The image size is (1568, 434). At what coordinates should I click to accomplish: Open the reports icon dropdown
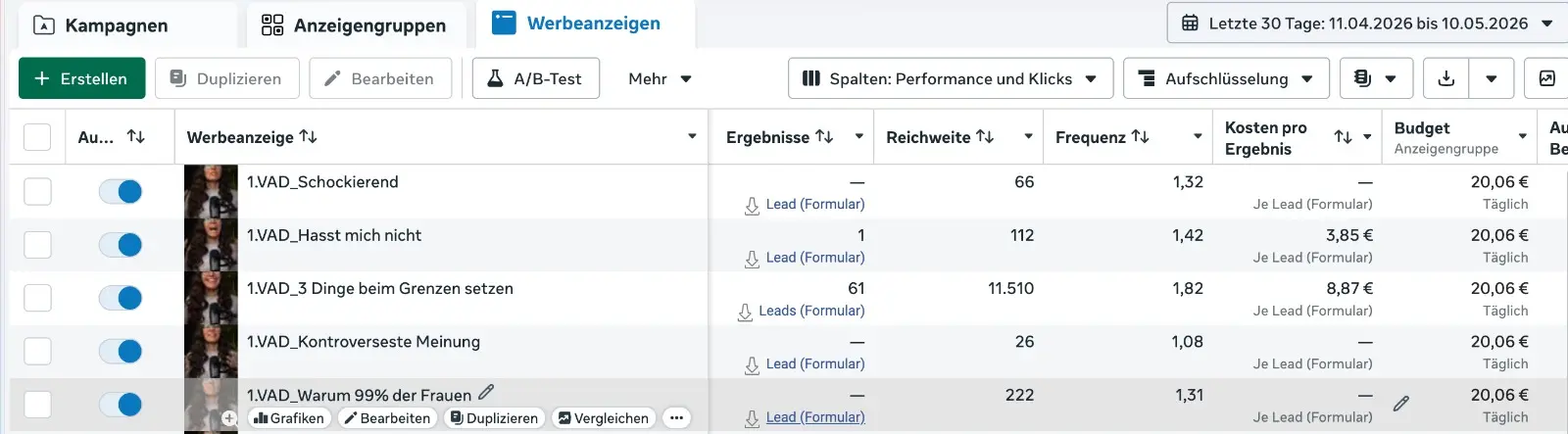(x=1376, y=78)
